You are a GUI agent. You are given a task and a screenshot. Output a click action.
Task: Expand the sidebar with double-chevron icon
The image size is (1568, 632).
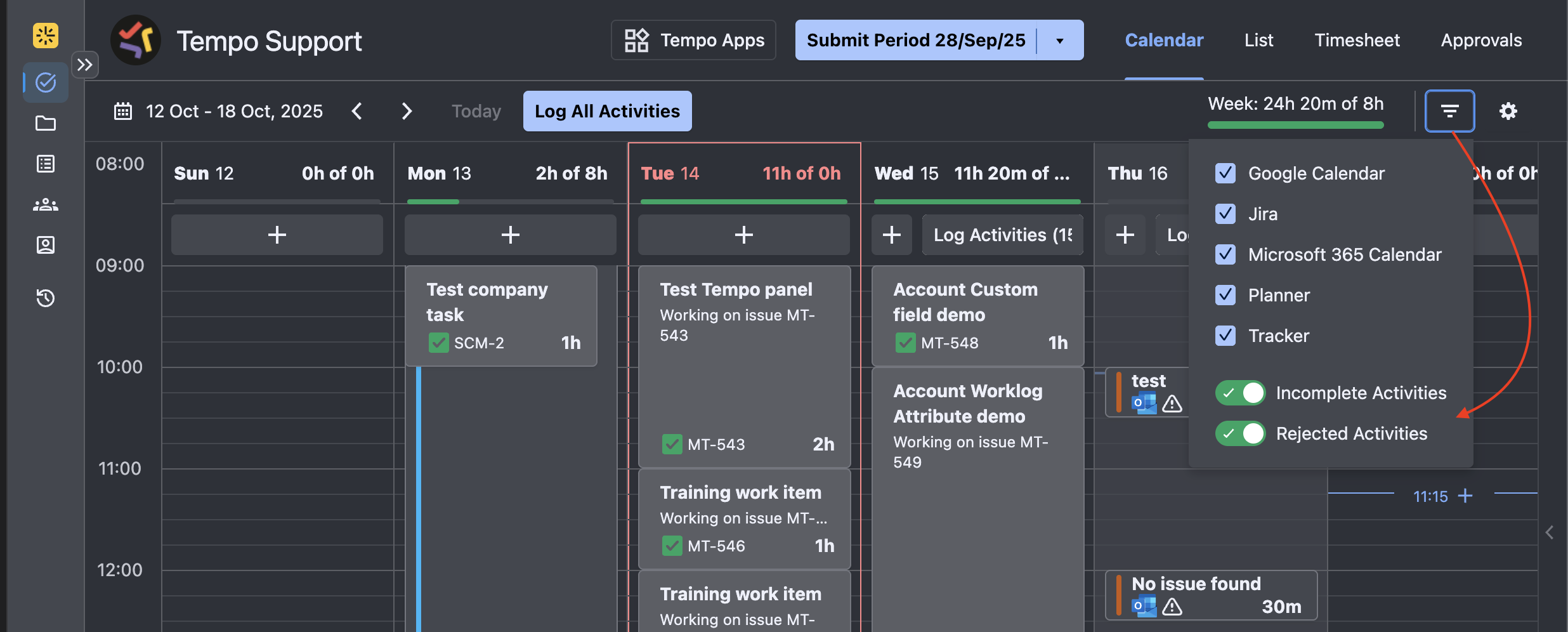pyautogui.click(x=85, y=65)
